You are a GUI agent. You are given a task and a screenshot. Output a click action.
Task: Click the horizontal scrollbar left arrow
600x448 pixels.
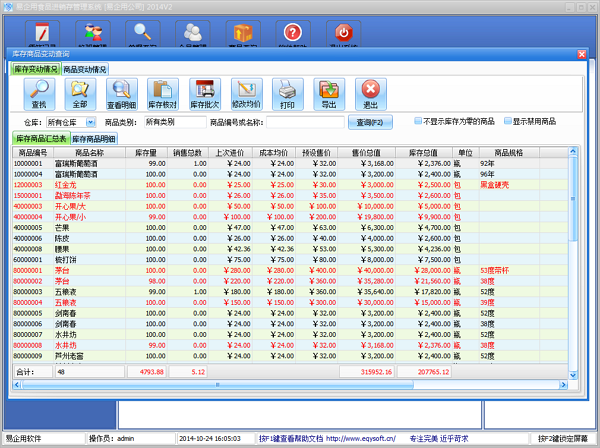[17, 384]
